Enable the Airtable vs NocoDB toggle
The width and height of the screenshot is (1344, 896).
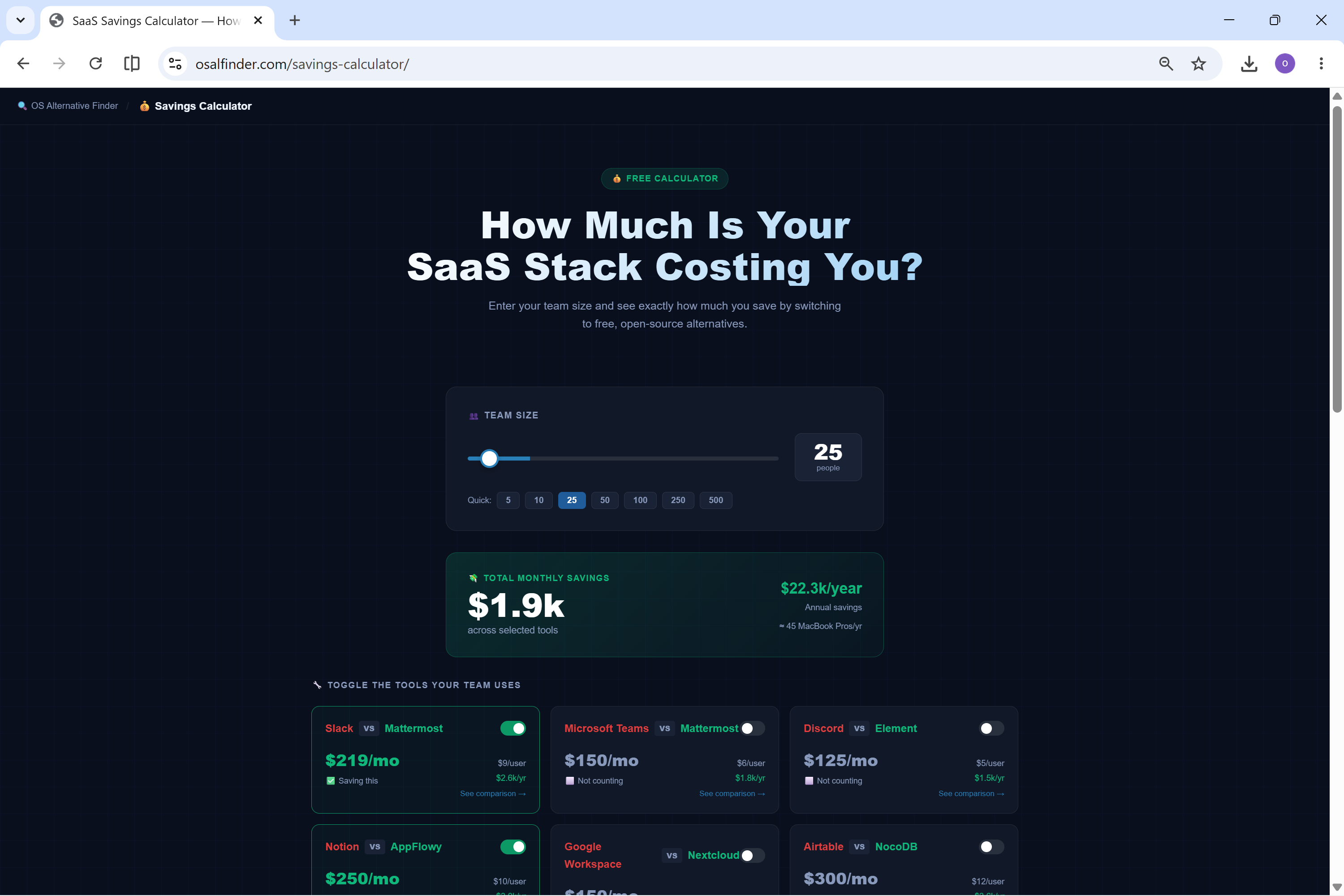[991, 846]
